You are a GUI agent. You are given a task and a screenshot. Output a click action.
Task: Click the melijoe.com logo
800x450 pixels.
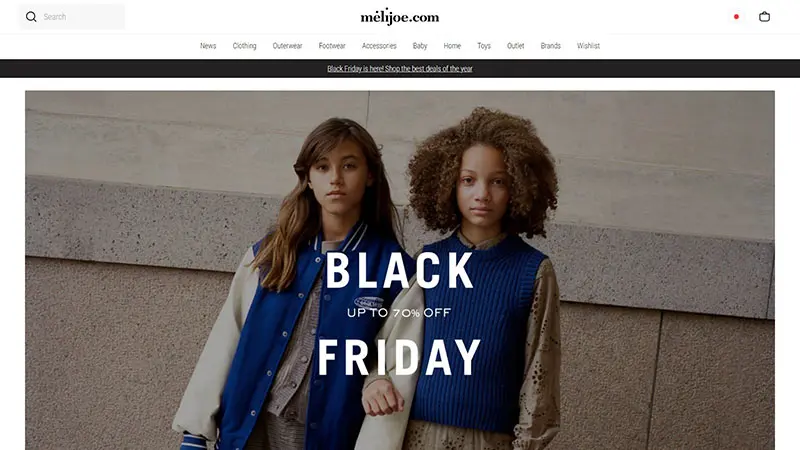point(400,17)
